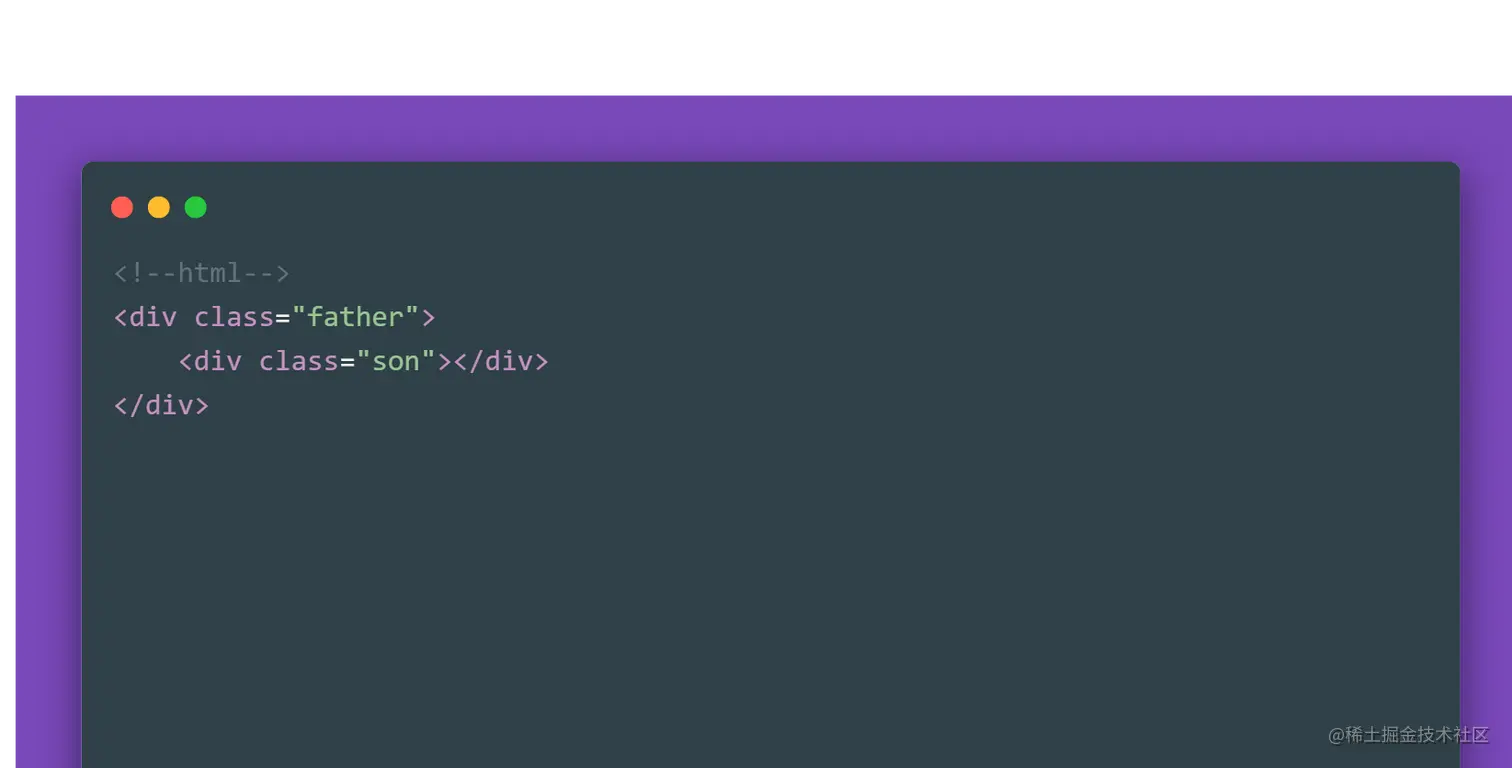The width and height of the screenshot is (1512, 768).
Task: Click the @ symbol in the watermark
Action: (x=1336, y=735)
